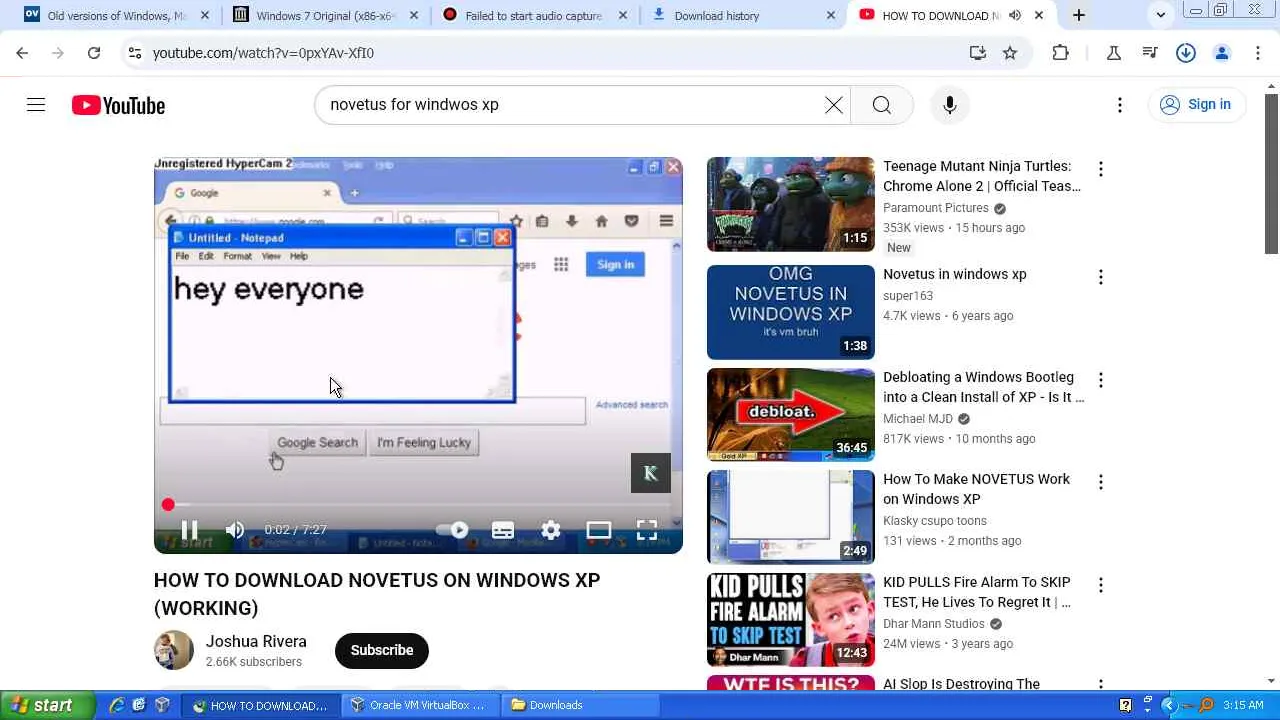
Task: Open browser profile icon
Action: click(1222, 53)
